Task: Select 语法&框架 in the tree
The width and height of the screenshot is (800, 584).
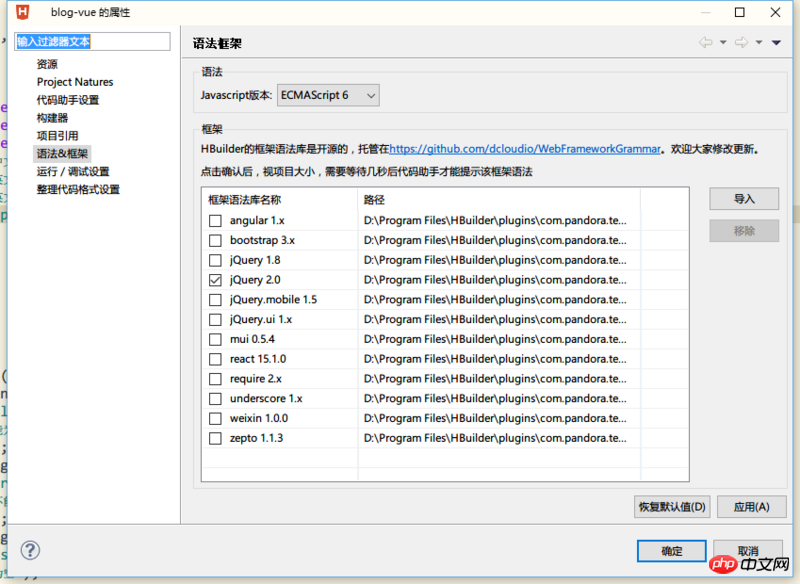Action: tap(62, 154)
